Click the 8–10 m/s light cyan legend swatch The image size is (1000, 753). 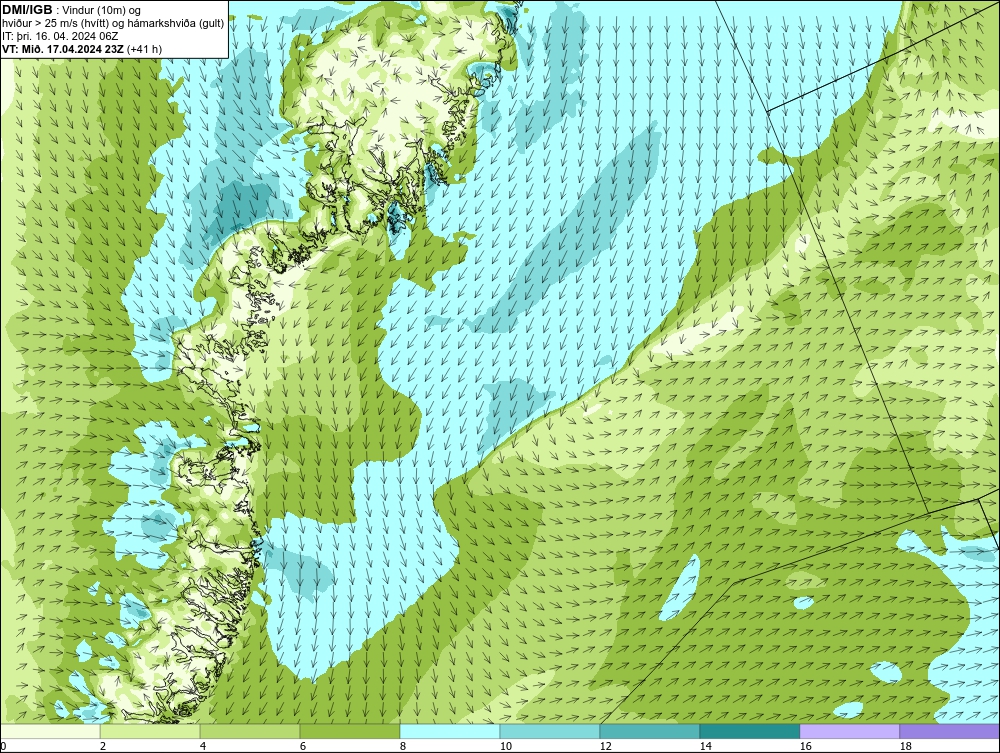(x=450, y=731)
